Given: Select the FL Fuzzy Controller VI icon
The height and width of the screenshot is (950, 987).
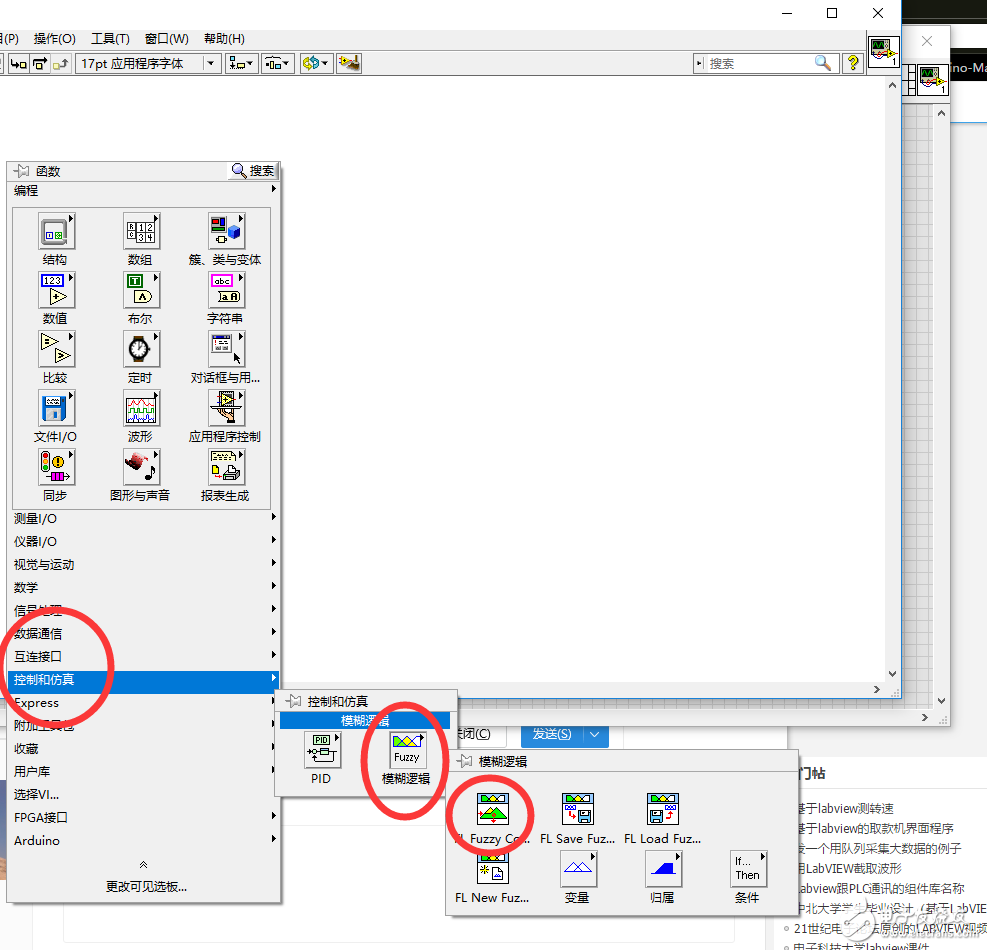Looking at the screenshot, I should click(x=492, y=810).
